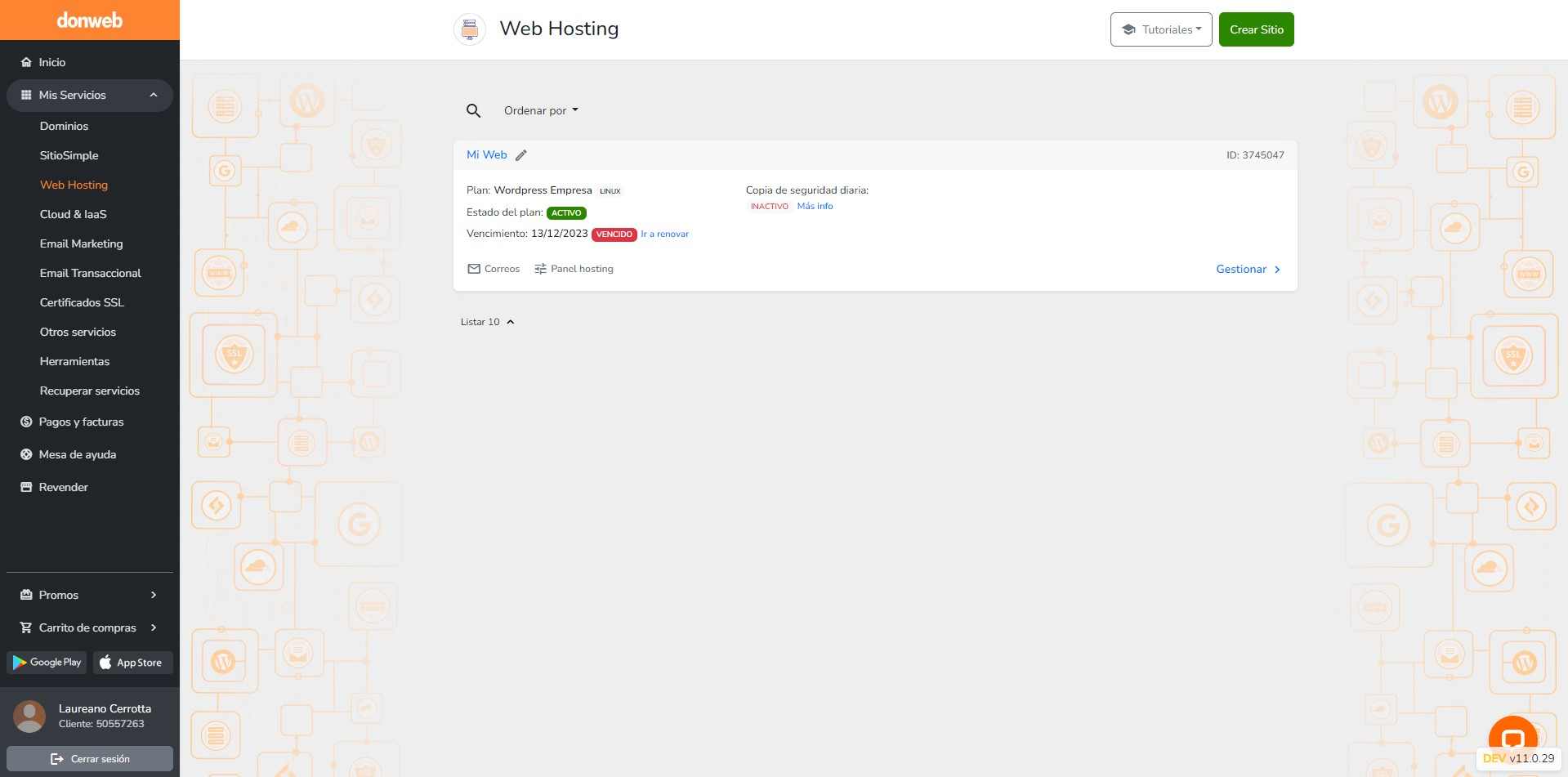The width and height of the screenshot is (1568, 777).
Task: Open Listar 10 page-size dropdown
Action: (488, 322)
